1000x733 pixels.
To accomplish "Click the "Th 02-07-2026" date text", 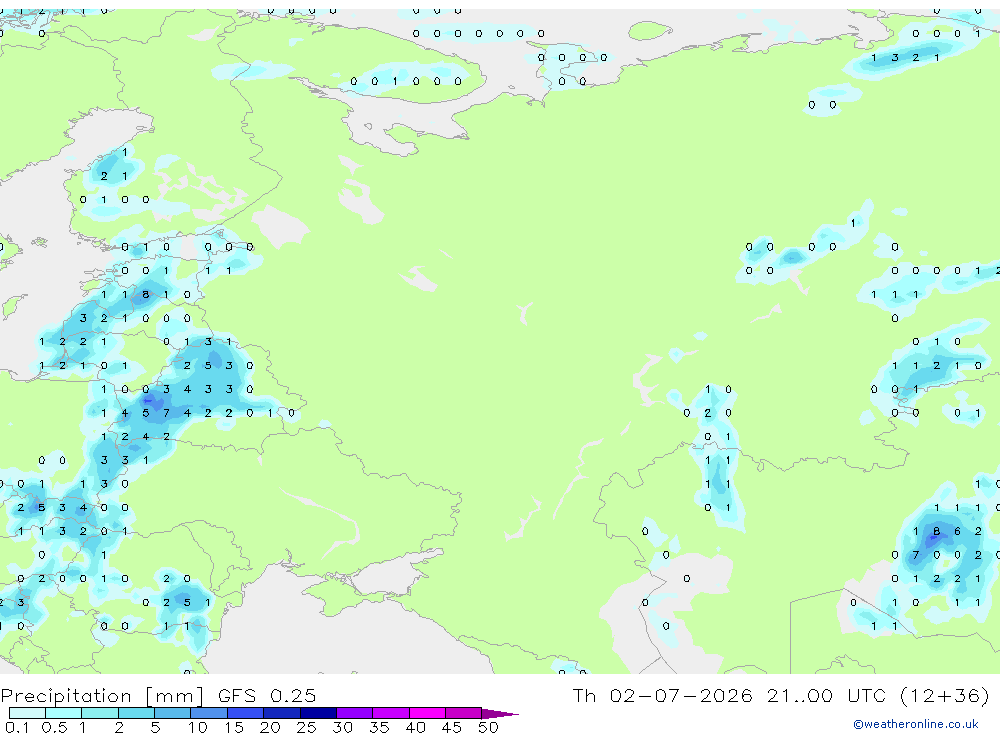I will 662,695.
